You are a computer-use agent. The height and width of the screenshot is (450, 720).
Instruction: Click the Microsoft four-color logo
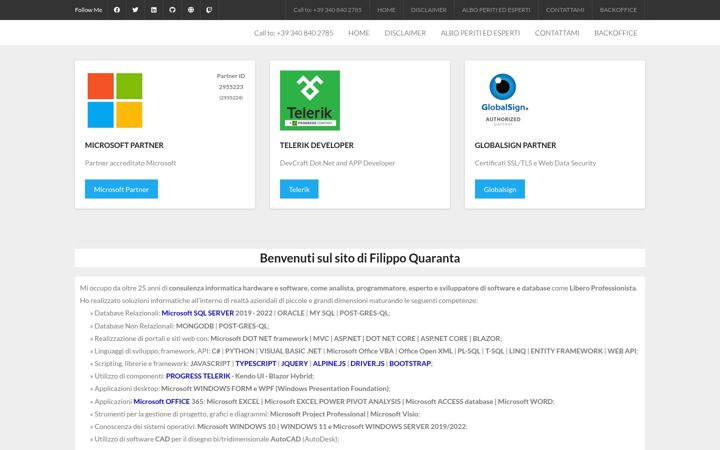[x=115, y=100]
